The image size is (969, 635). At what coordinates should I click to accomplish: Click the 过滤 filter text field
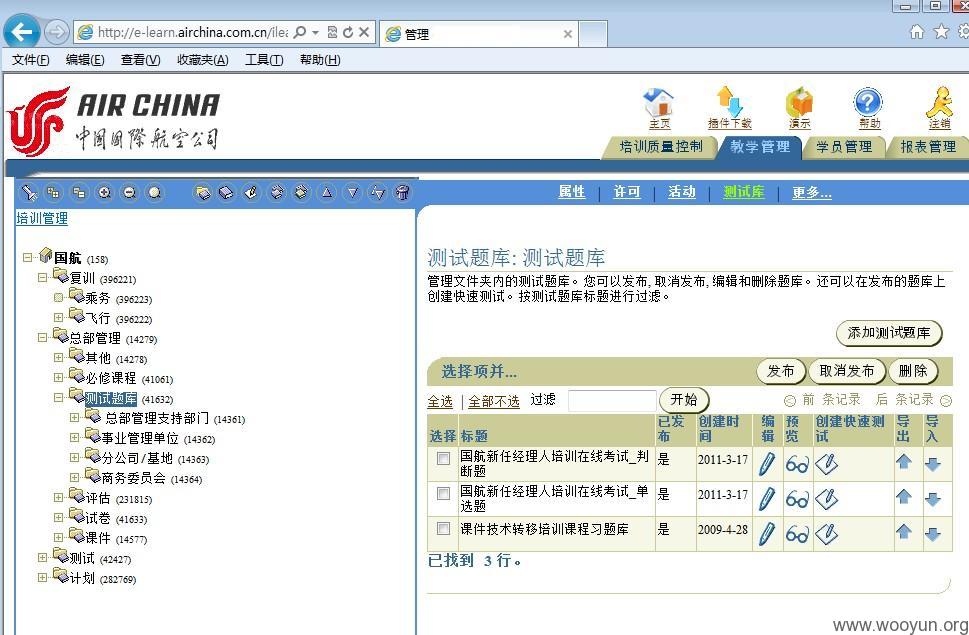pos(612,401)
